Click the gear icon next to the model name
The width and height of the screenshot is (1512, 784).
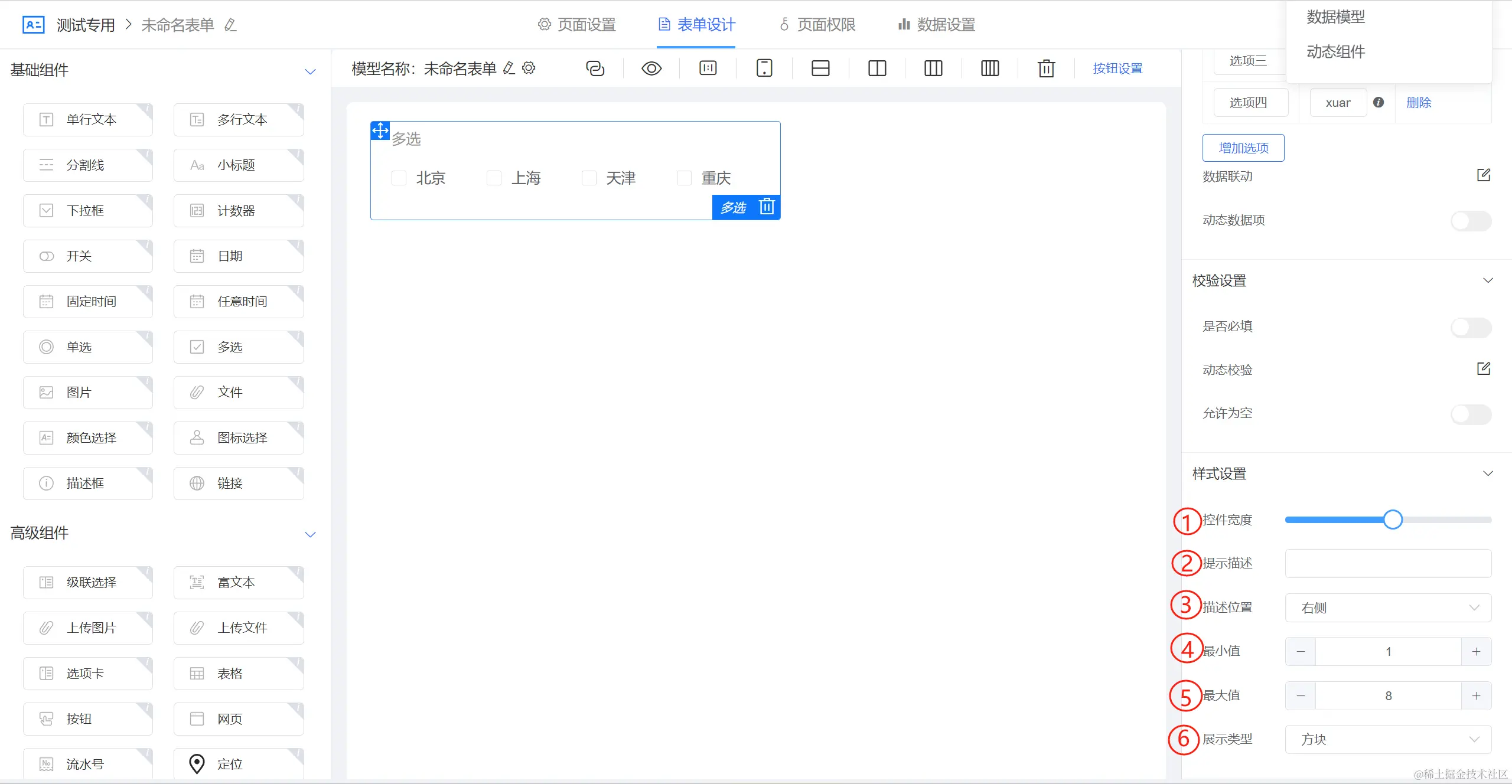coord(529,68)
